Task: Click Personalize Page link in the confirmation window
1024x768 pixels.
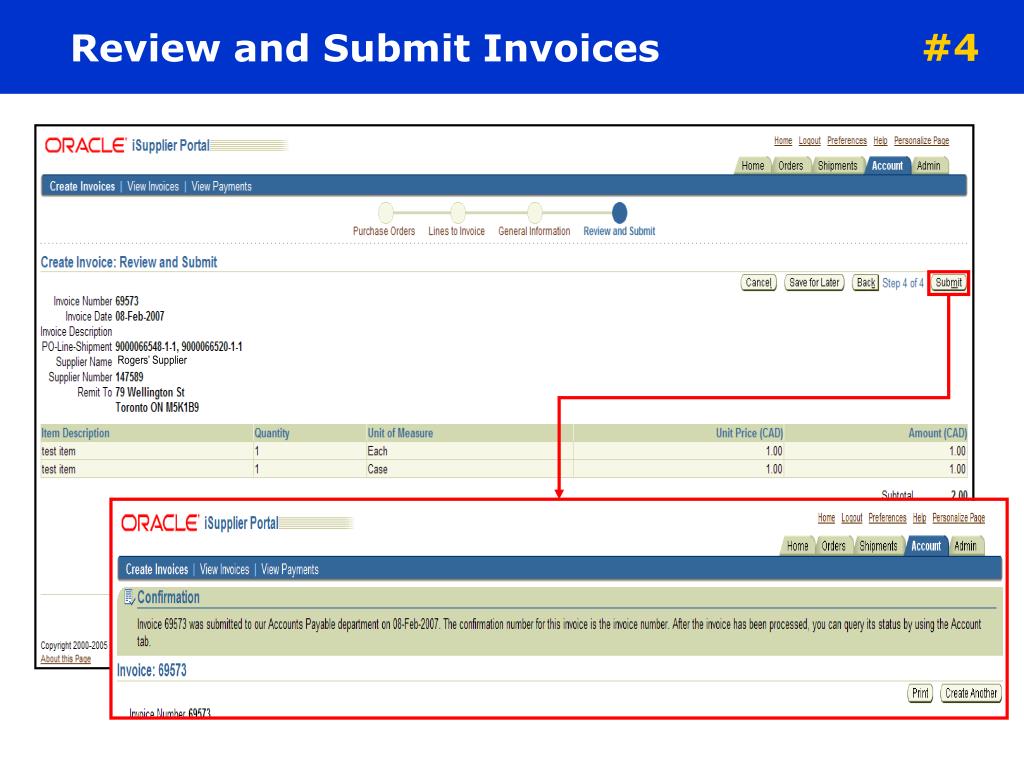Action: point(959,518)
